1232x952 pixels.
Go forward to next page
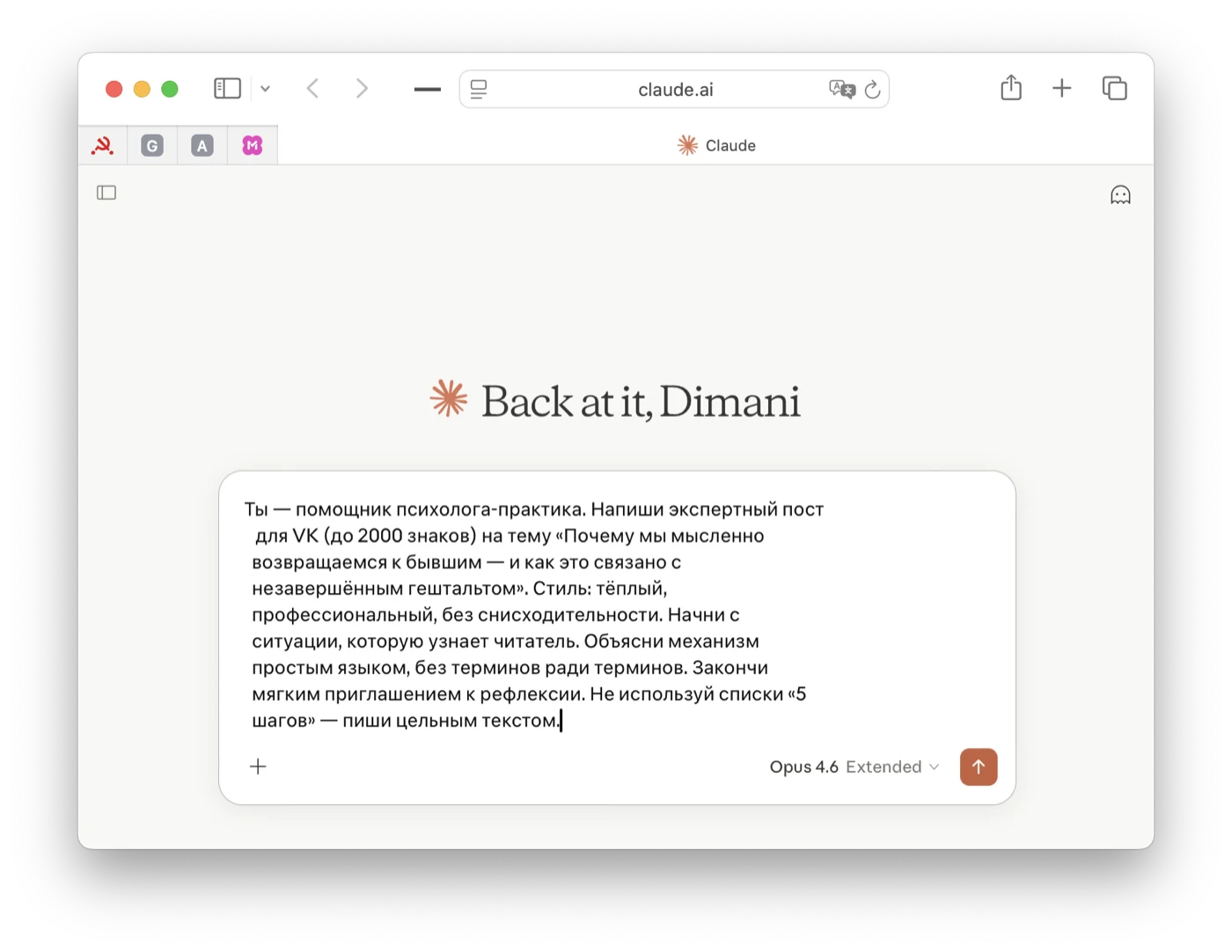362,89
